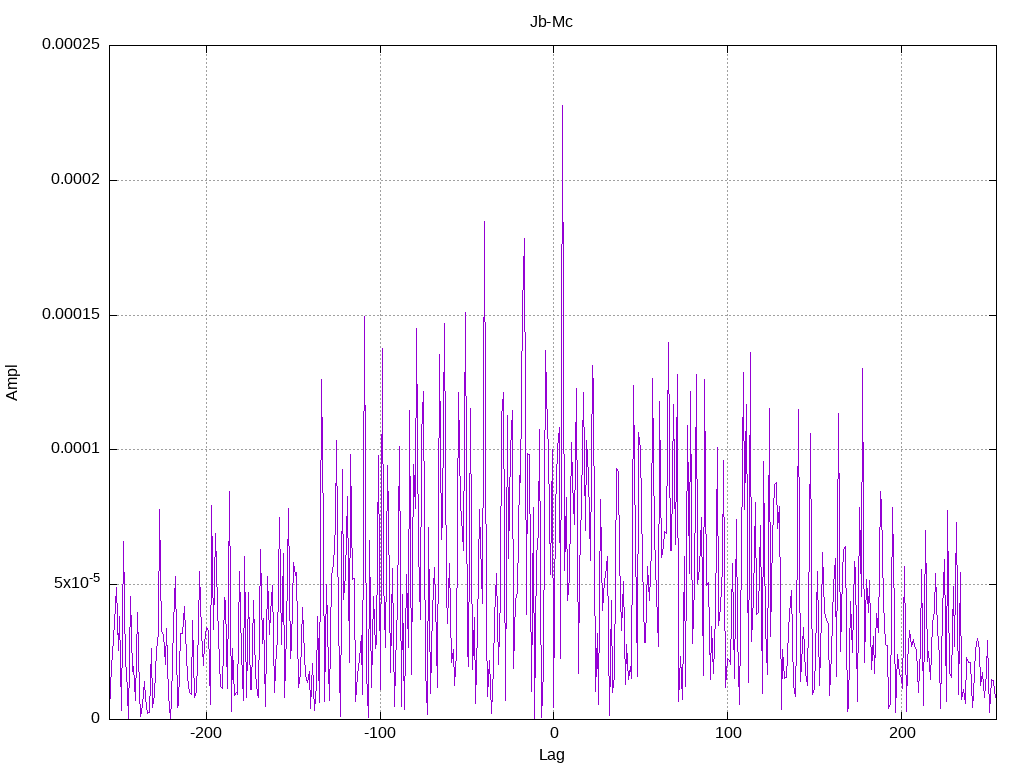Select the y-axis label "Ampl"
Screen dimensions: 1024x768
click(x=12, y=383)
